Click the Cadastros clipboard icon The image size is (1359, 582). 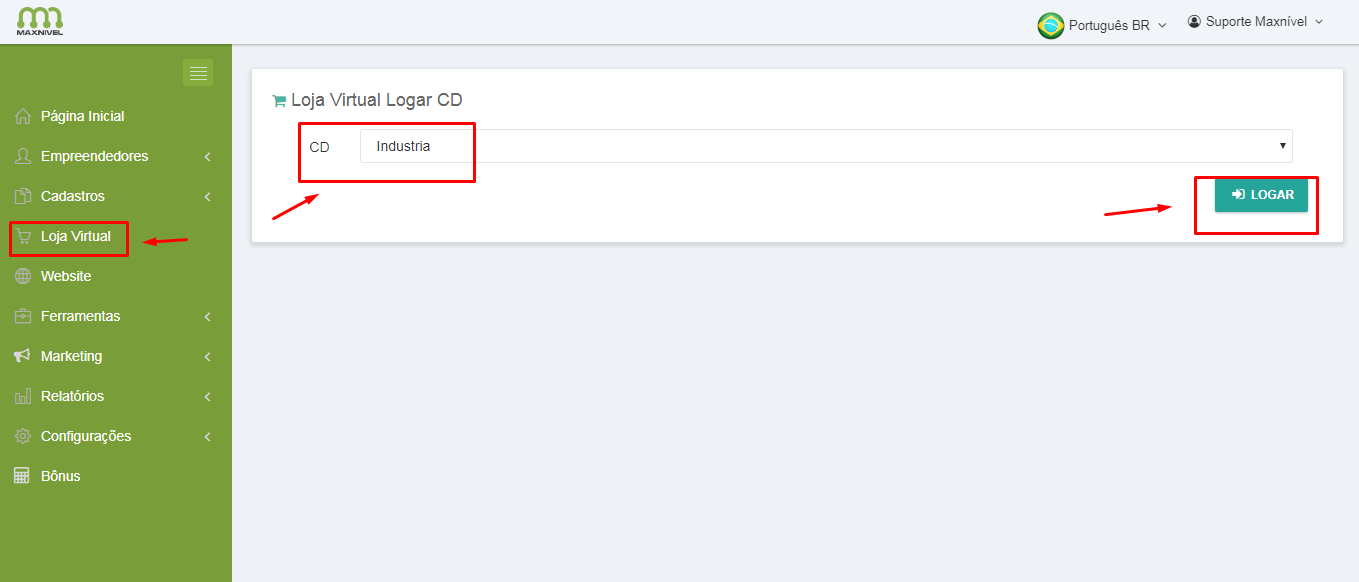(23, 197)
